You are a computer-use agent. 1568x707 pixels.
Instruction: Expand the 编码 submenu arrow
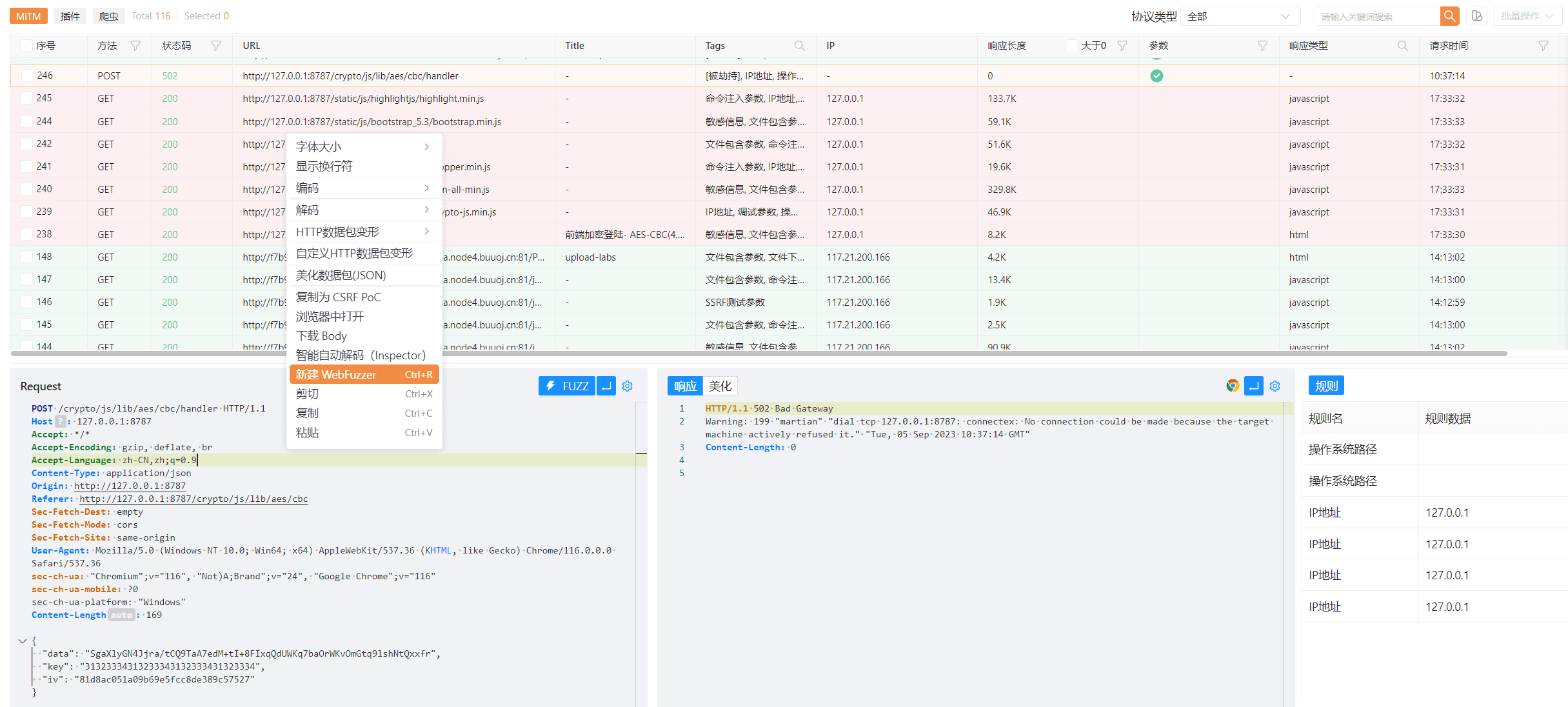427,188
